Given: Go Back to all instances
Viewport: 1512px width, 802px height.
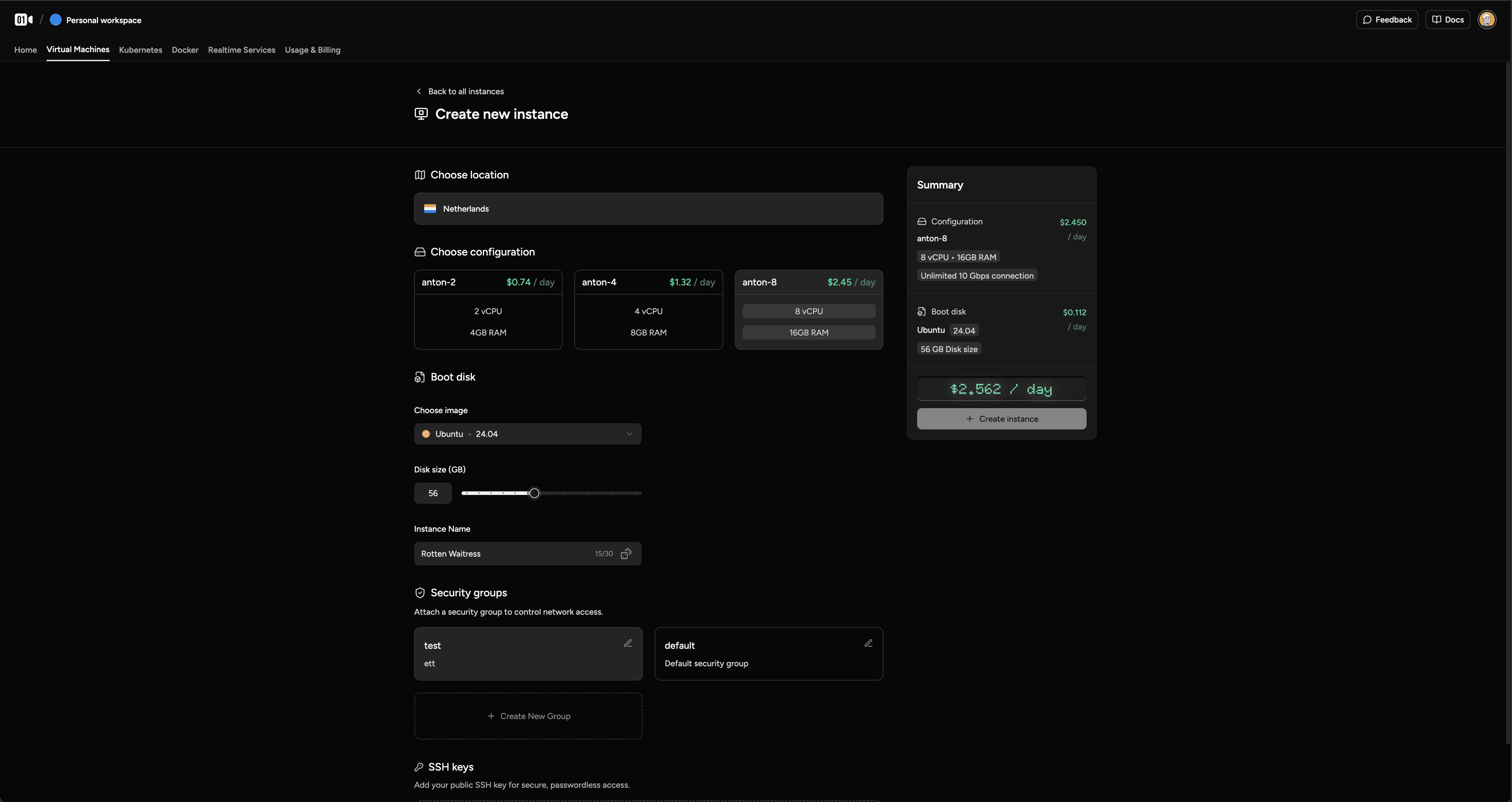Looking at the screenshot, I should pos(459,91).
